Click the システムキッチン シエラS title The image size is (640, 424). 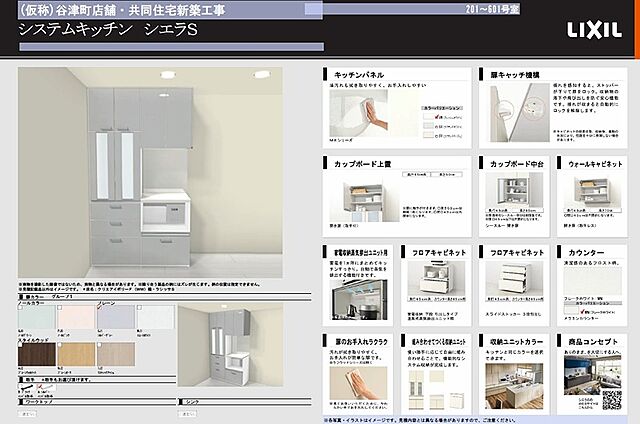pyautogui.click(x=108, y=30)
